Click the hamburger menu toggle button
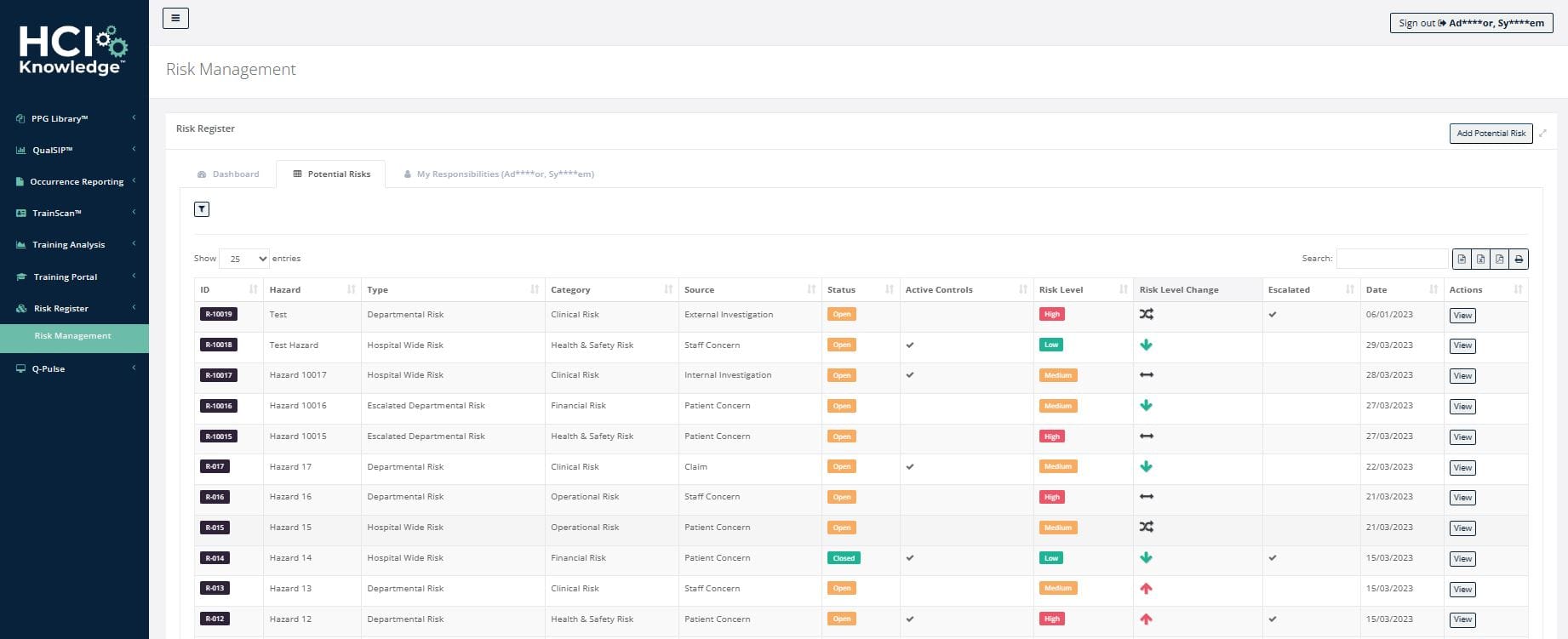The width and height of the screenshot is (1568, 639). tap(175, 18)
